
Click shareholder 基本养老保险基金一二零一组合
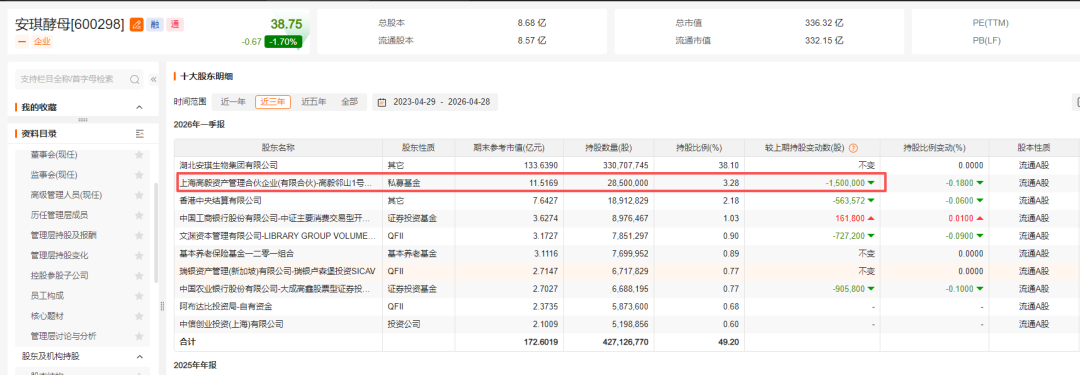pos(237,254)
